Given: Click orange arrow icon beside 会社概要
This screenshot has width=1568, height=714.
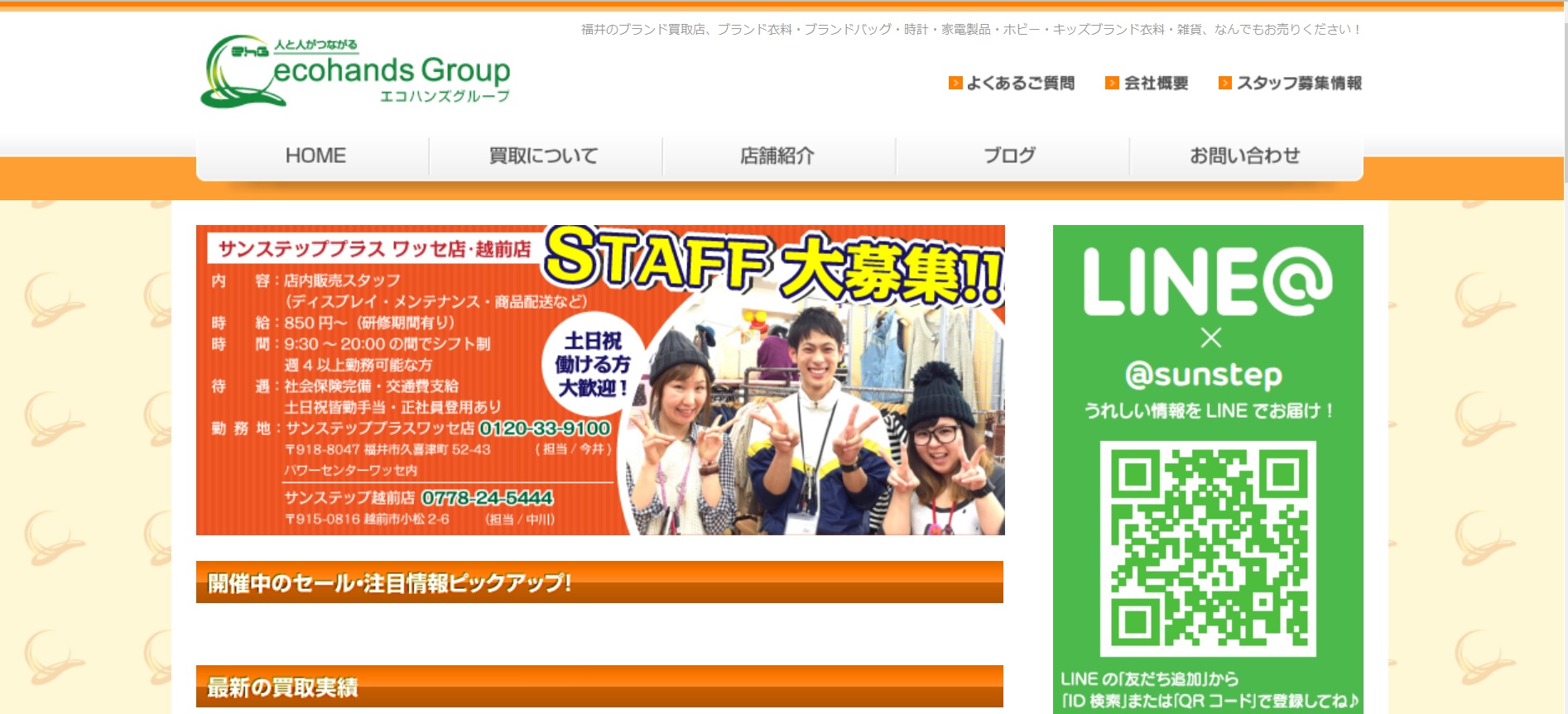Looking at the screenshot, I should tap(1112, 83).
